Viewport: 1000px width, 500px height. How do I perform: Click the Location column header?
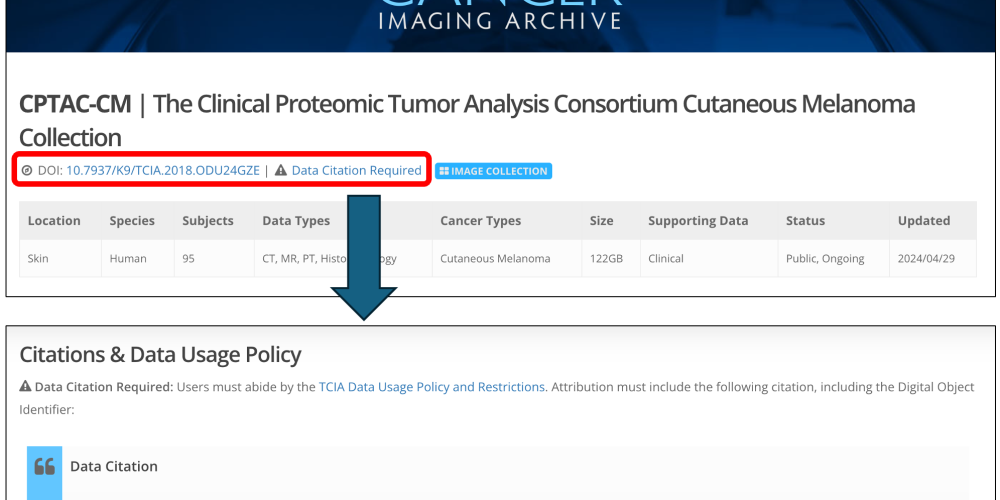point(54,221)
